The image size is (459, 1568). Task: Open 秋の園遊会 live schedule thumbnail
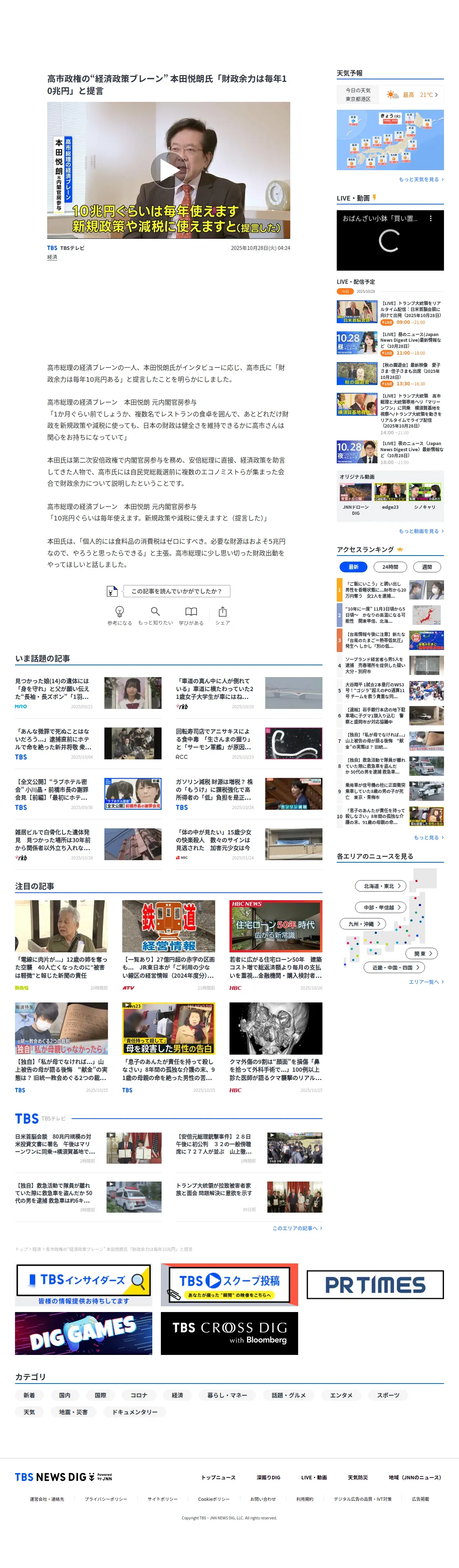(x=357, y=374)
